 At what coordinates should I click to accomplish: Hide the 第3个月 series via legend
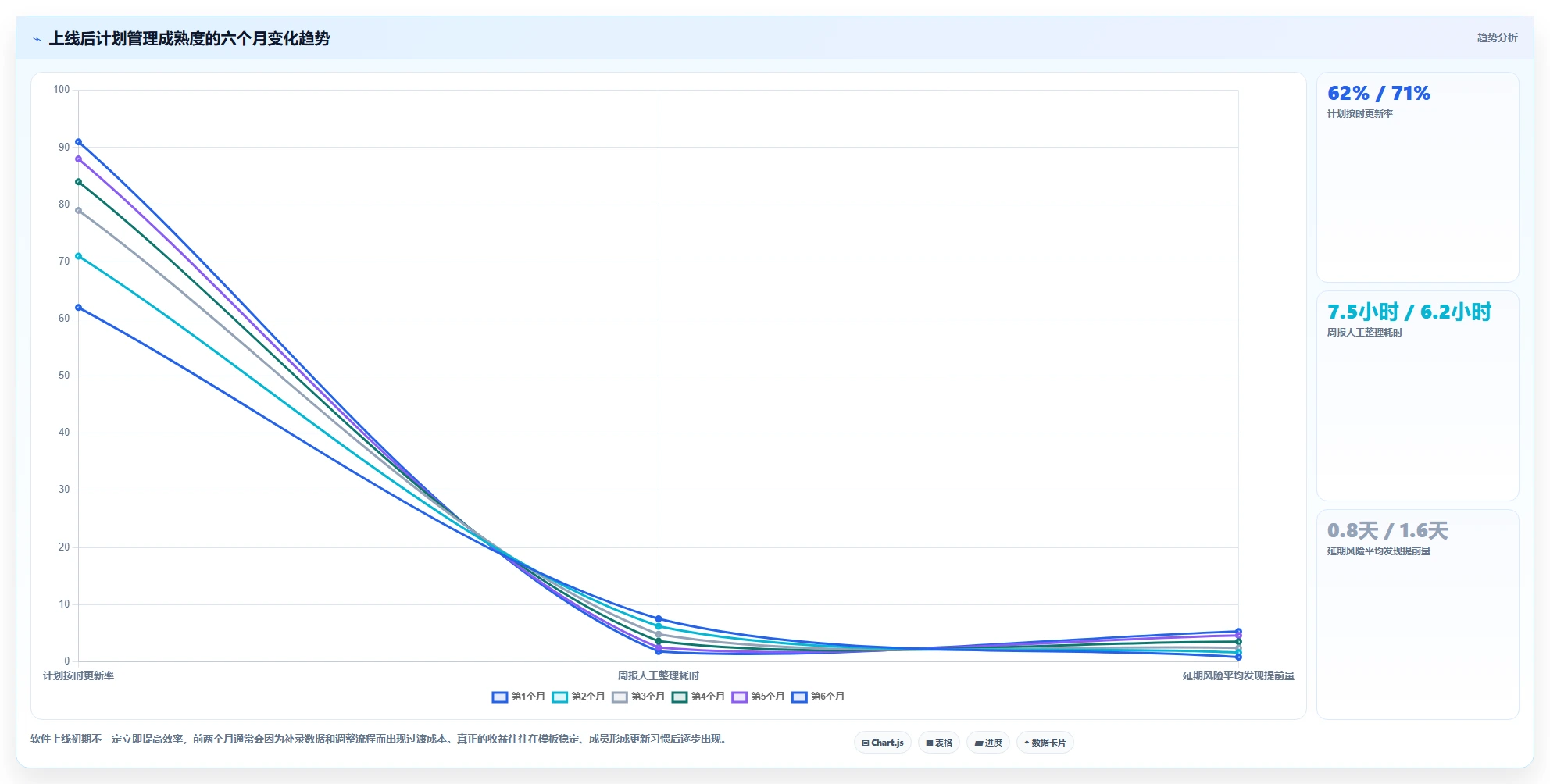(x=638, y=697)
